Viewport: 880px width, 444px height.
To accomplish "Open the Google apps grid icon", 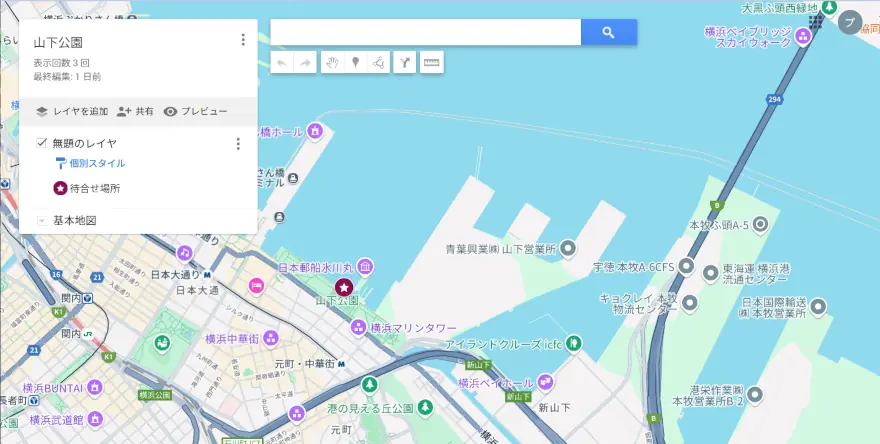I will [x=816, y=22].
